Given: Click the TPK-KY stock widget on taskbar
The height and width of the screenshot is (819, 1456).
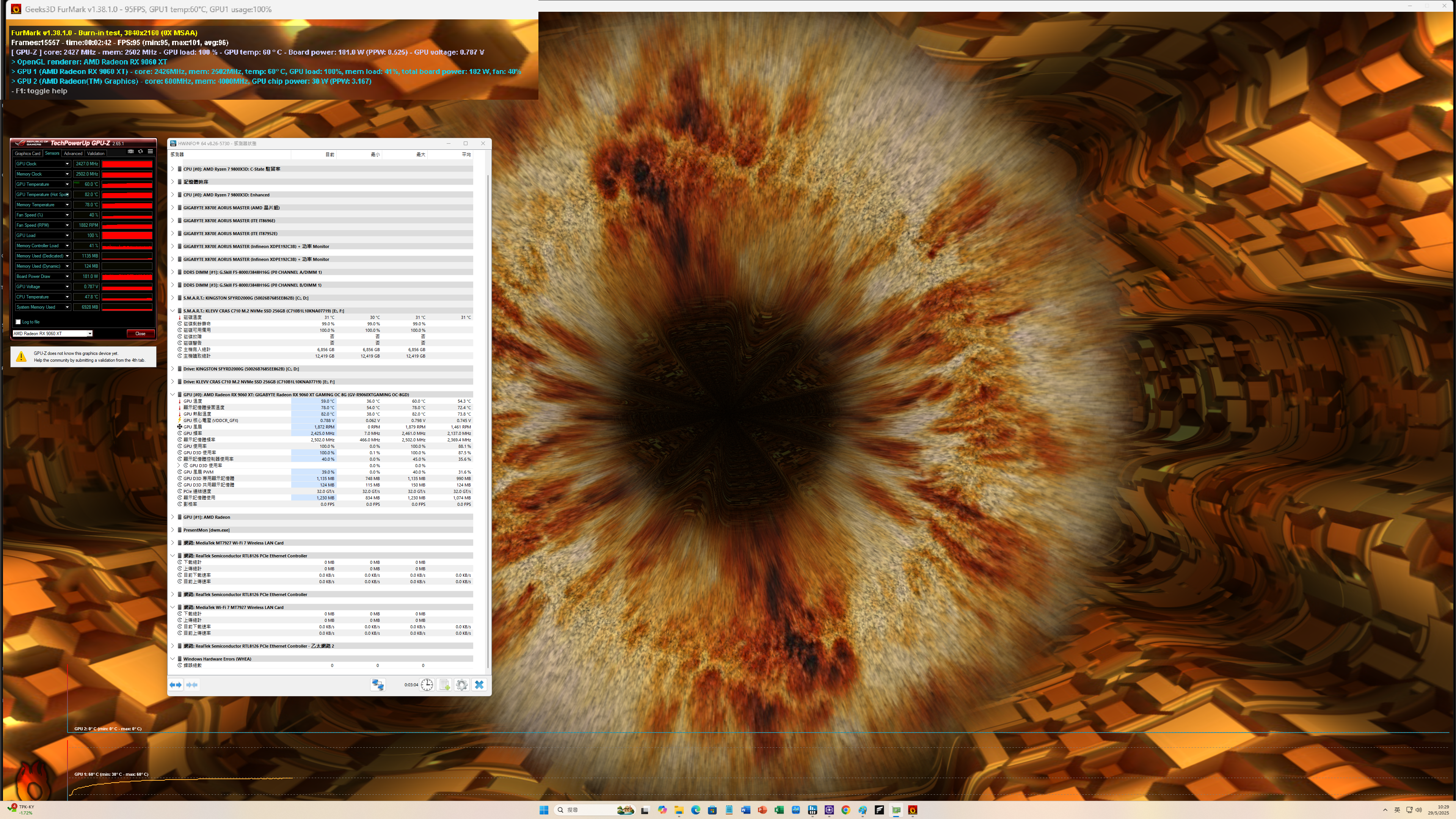Looking at the screenshot, I should [21, 810].
